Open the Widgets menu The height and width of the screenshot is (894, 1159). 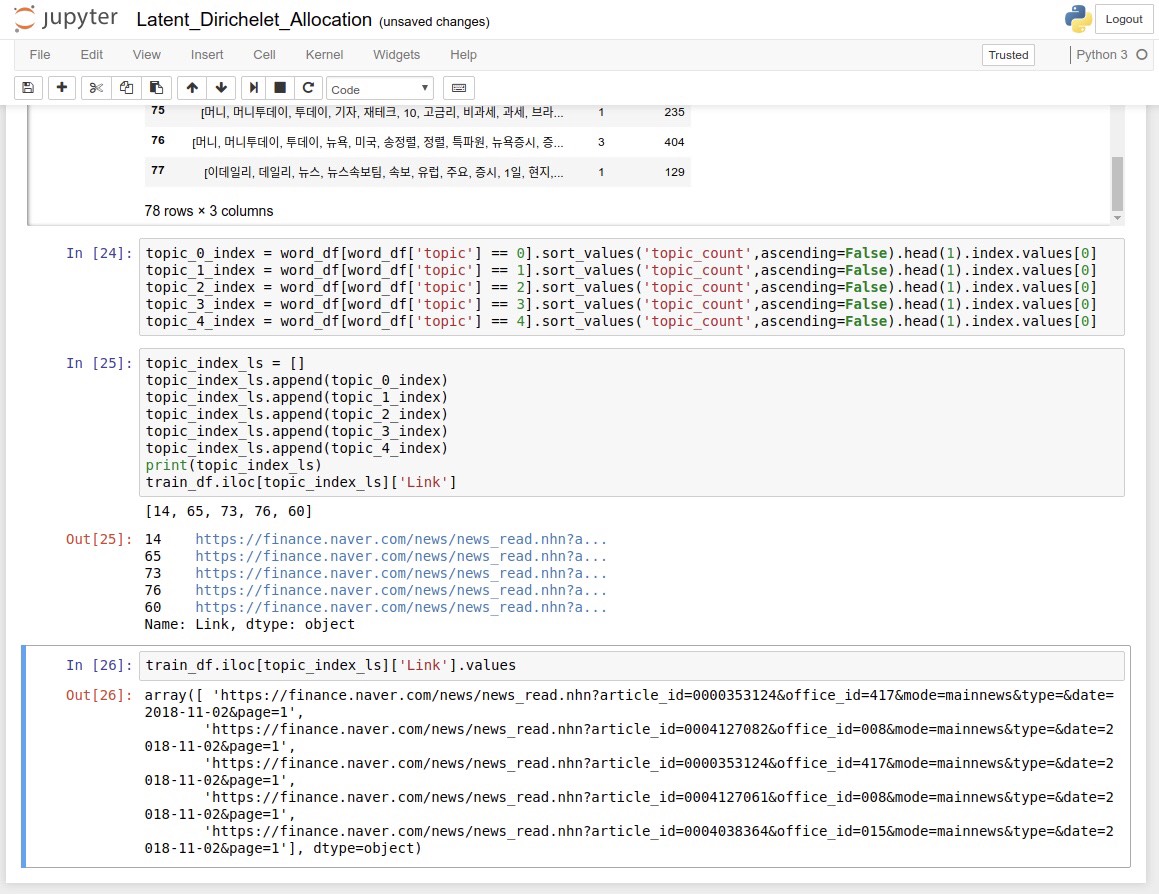click(x=396, y=55)
